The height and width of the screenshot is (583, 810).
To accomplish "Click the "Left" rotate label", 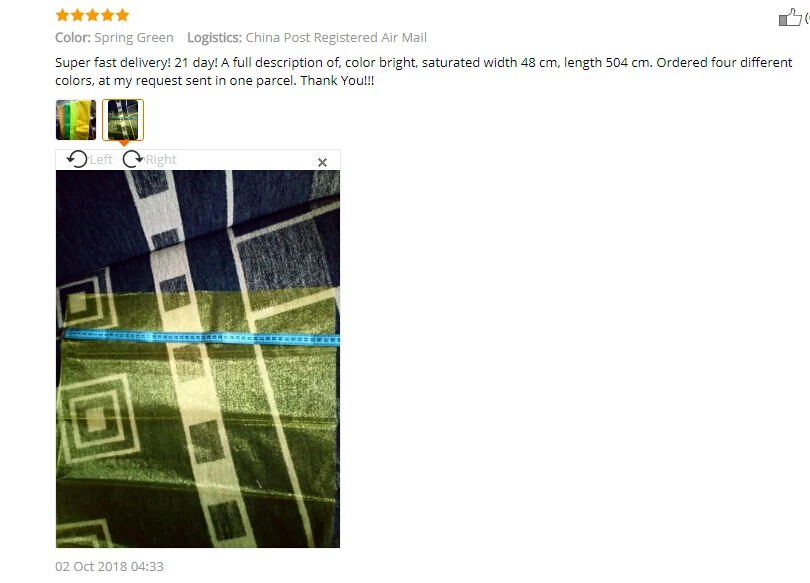I will [101, 160].
